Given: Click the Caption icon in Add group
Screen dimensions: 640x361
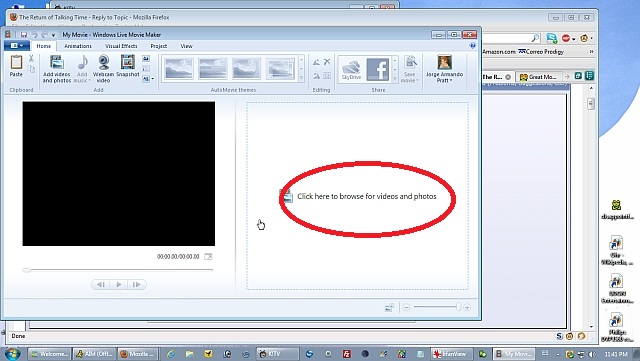Looking at the screenshot, I should (146, 69).
